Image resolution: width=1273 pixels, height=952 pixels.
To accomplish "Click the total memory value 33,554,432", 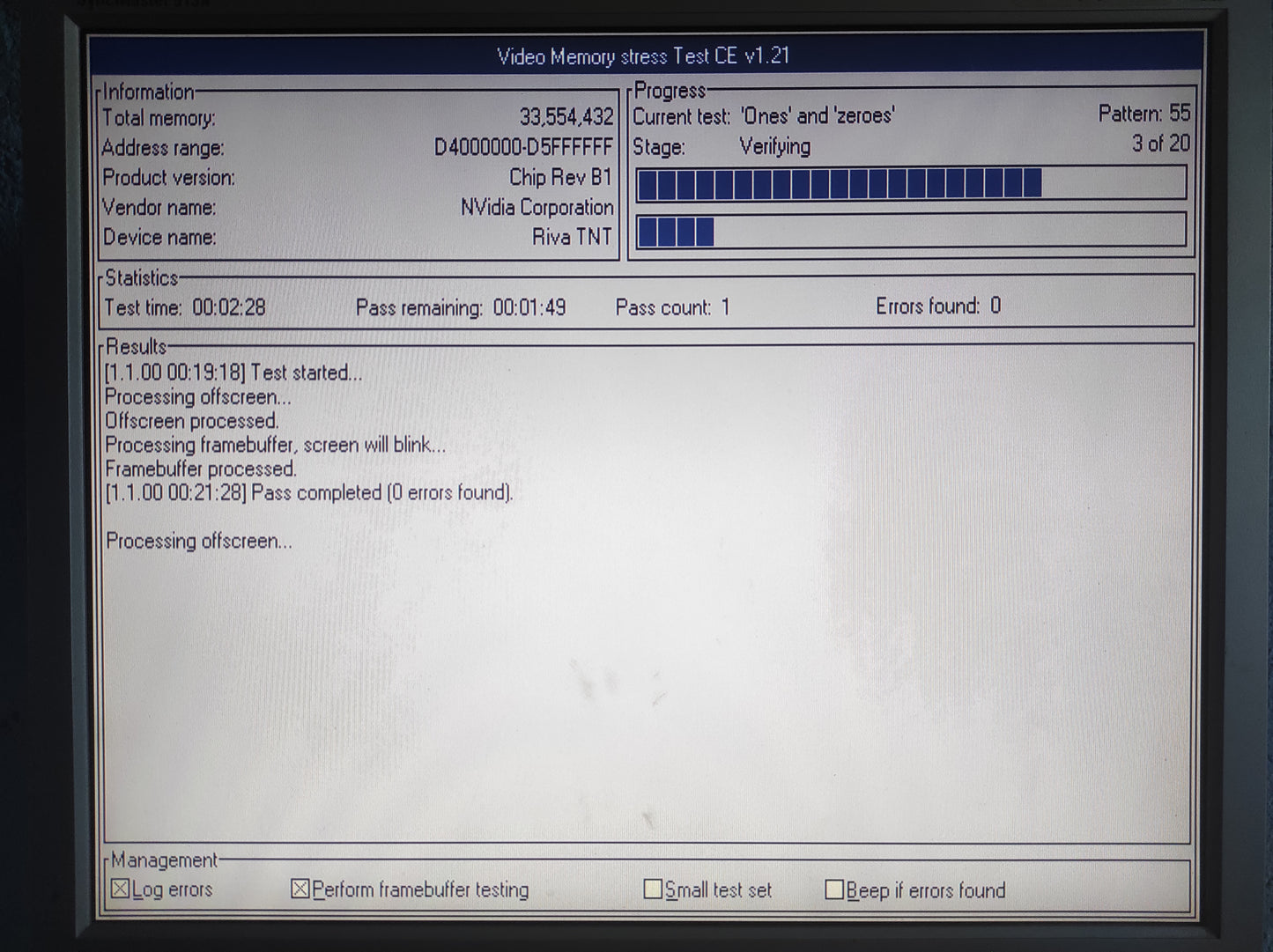I will coord(566,117).
